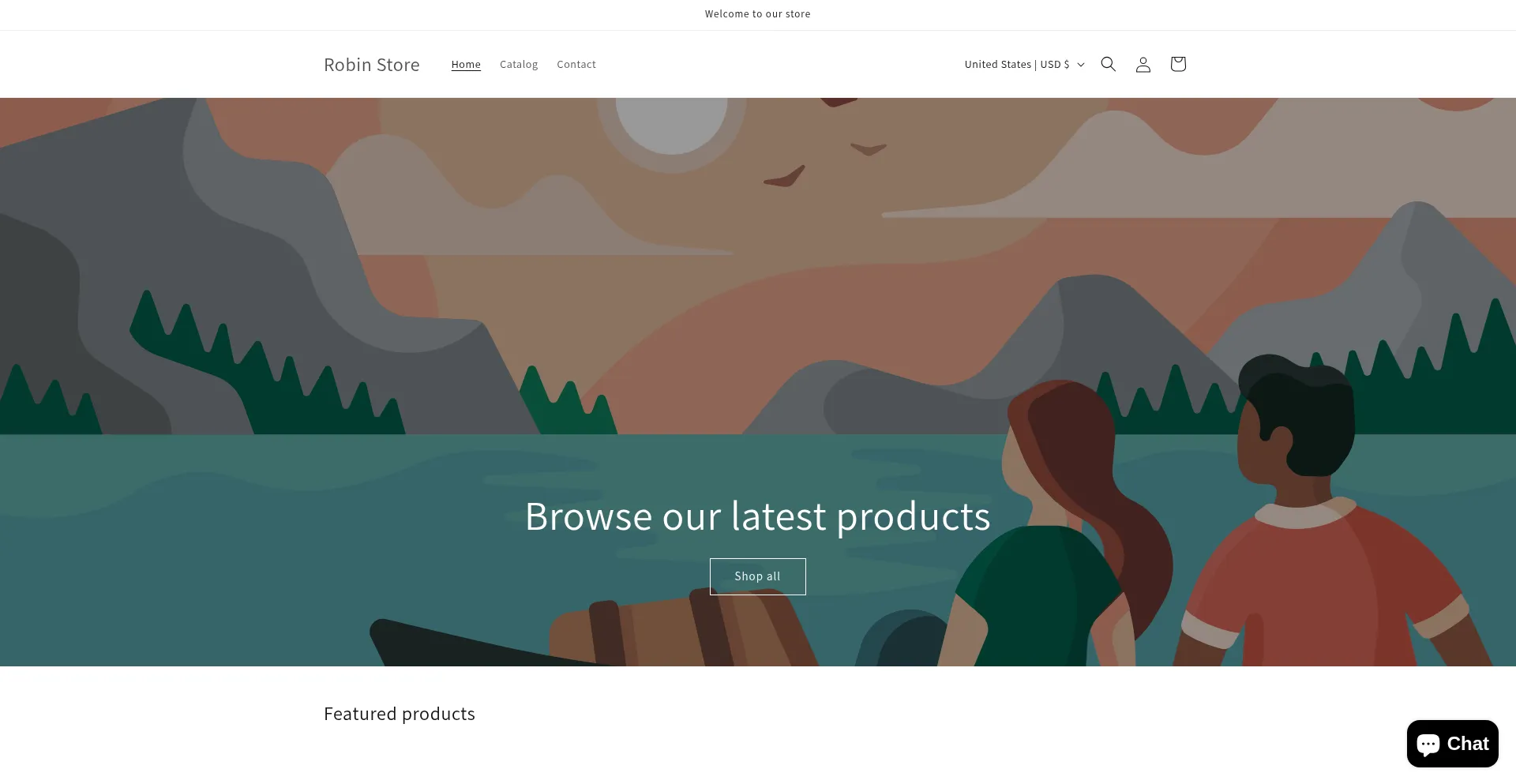Go to the Home menu item

(466, 64)
